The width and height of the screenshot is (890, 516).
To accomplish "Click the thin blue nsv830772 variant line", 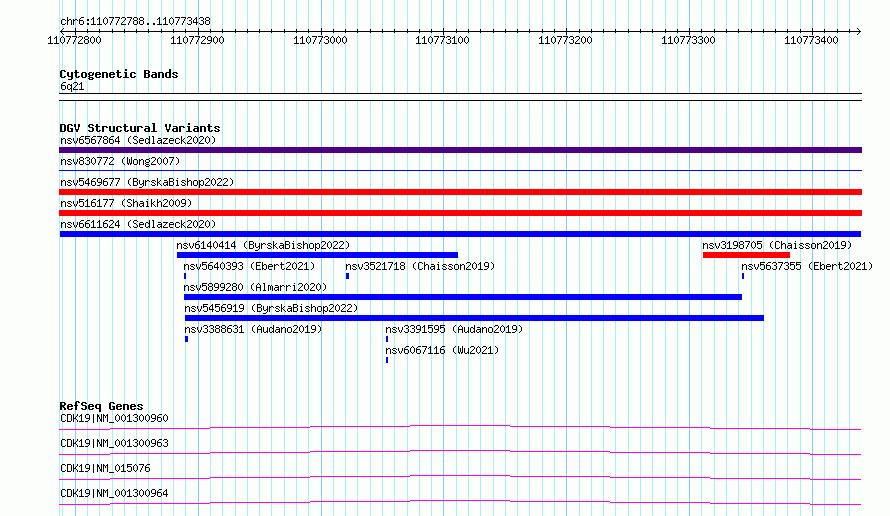I will (460, 170).
